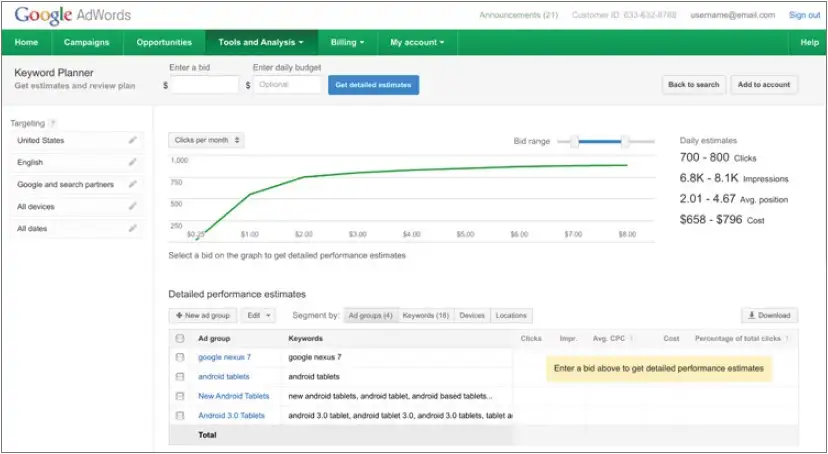Click the $658 - $796 Cost estimate
Viewport: 828px width, 454px height.
pos(722,220)
